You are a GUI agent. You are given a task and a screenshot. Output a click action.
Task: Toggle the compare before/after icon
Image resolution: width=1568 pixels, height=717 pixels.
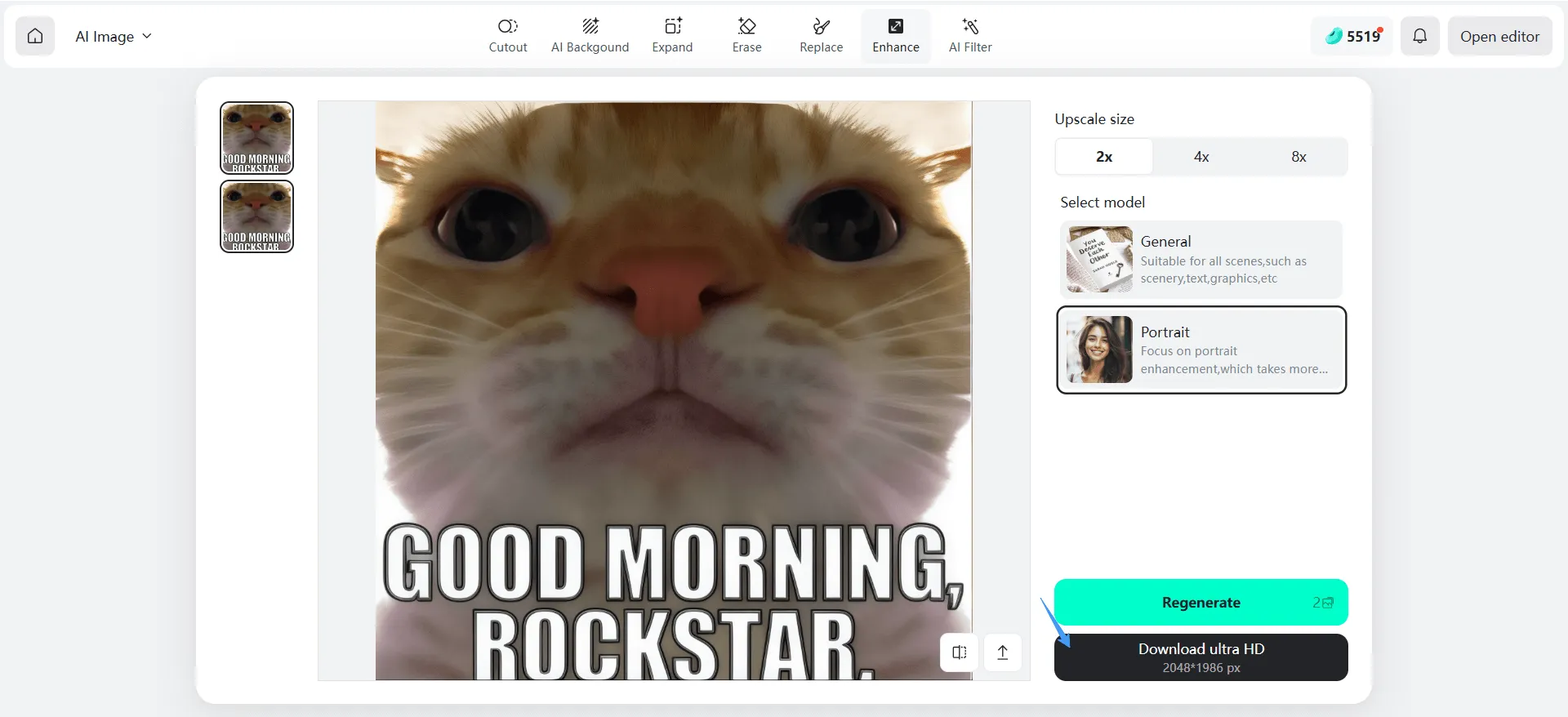[x=960, y=652]
